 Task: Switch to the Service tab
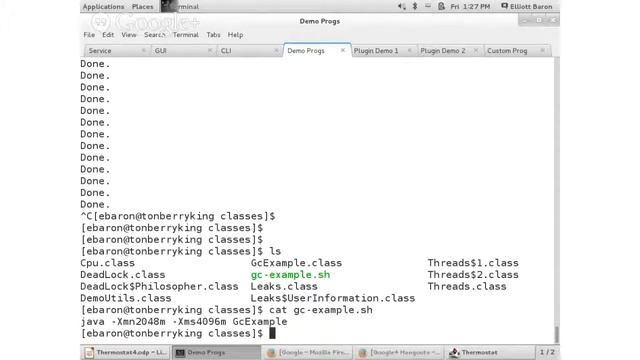117,51
